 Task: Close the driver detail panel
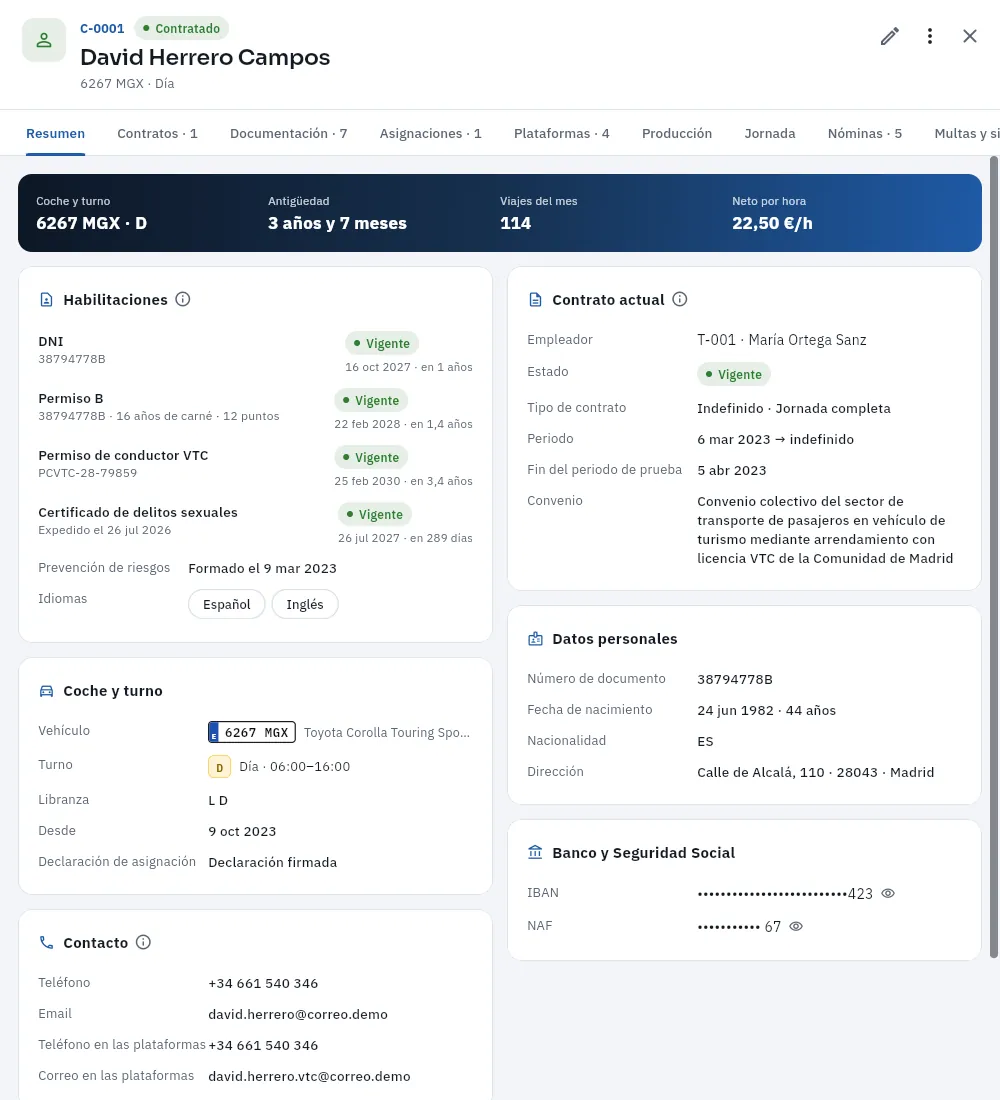click(x=970, y=36)
